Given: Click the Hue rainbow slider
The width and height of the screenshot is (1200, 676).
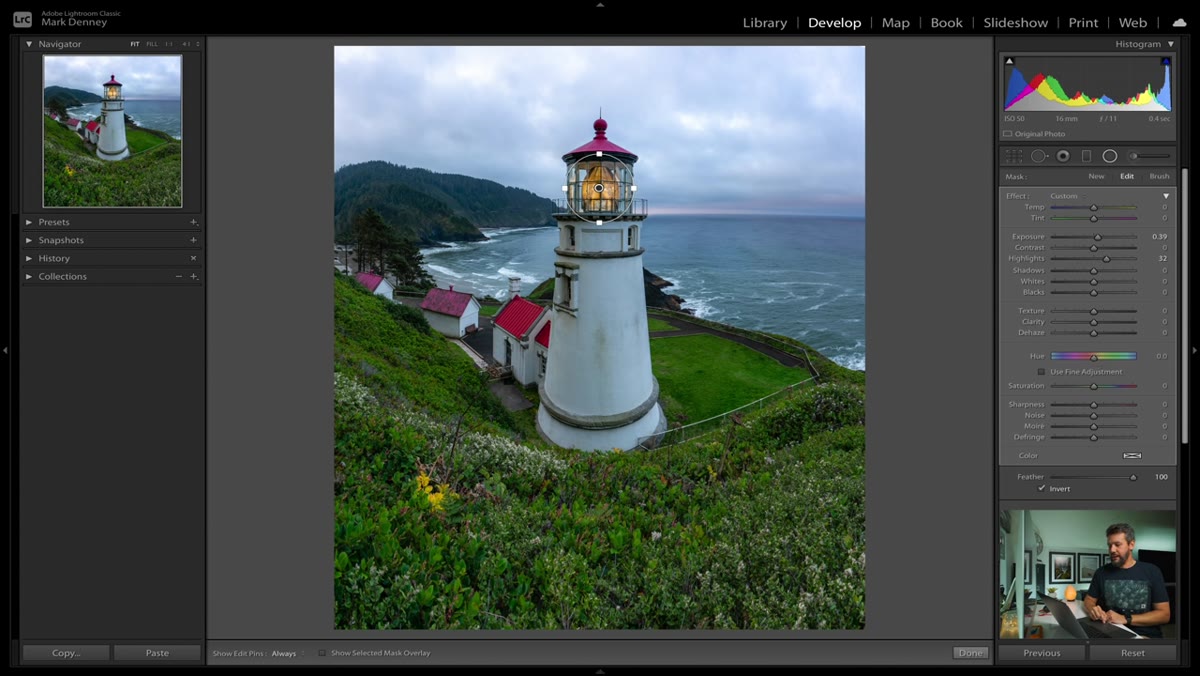Looking at the screenshot, I should (x=1093, y=356).
